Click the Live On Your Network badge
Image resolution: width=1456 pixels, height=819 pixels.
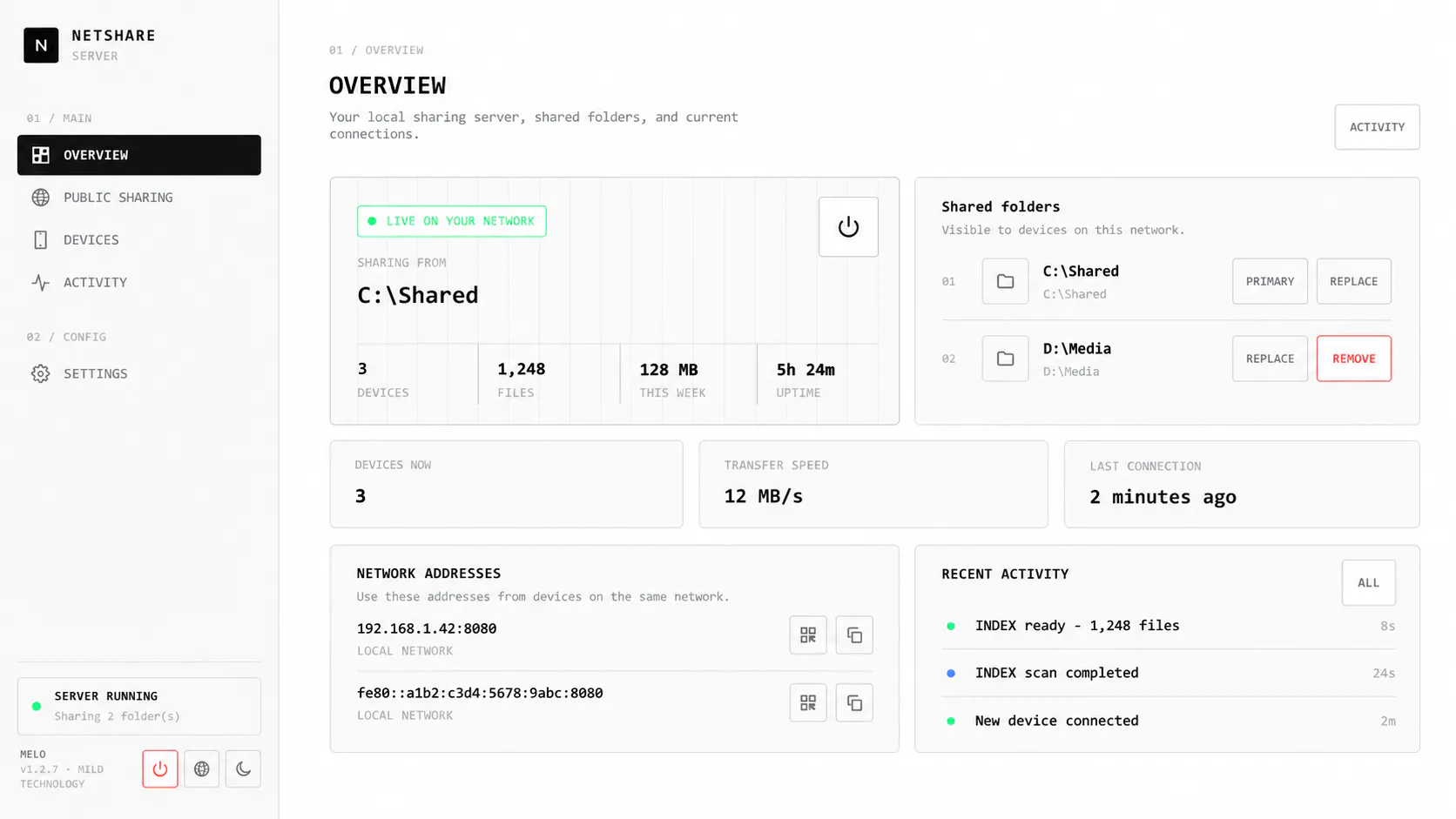[x=451, y=221]
